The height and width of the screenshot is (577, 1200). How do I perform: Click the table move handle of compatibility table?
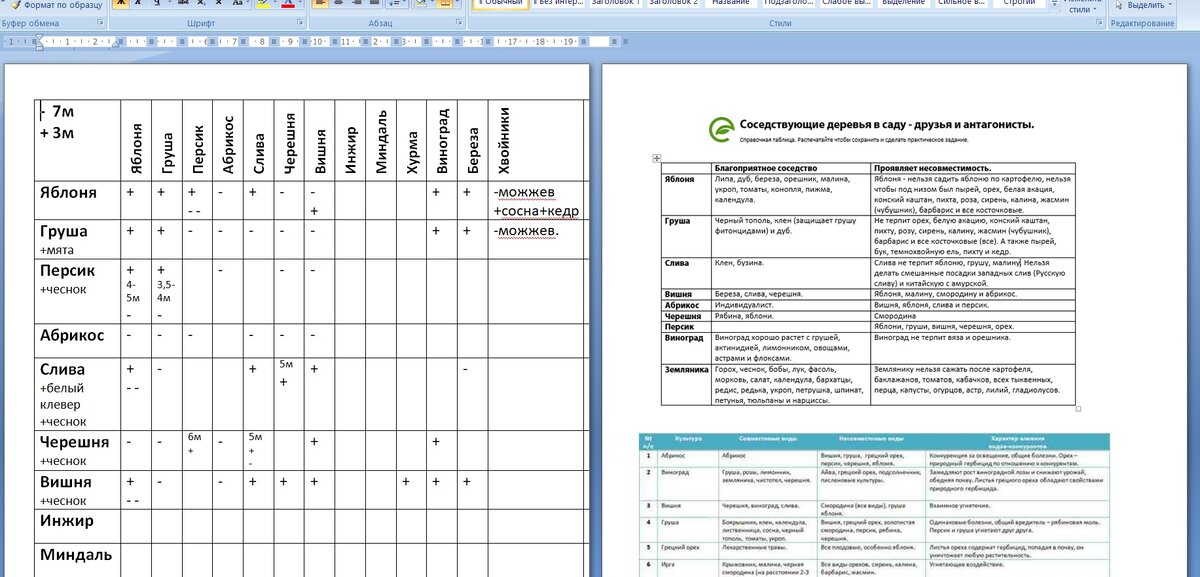(x=656, y=158)
